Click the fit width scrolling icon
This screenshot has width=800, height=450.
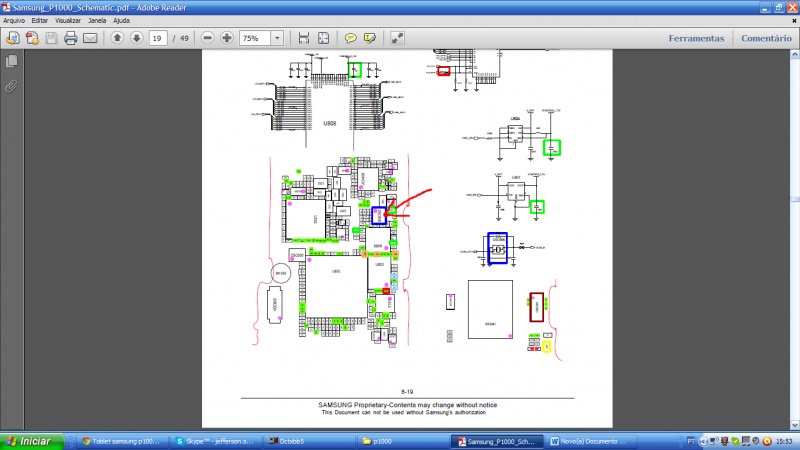tap(304, 38)
